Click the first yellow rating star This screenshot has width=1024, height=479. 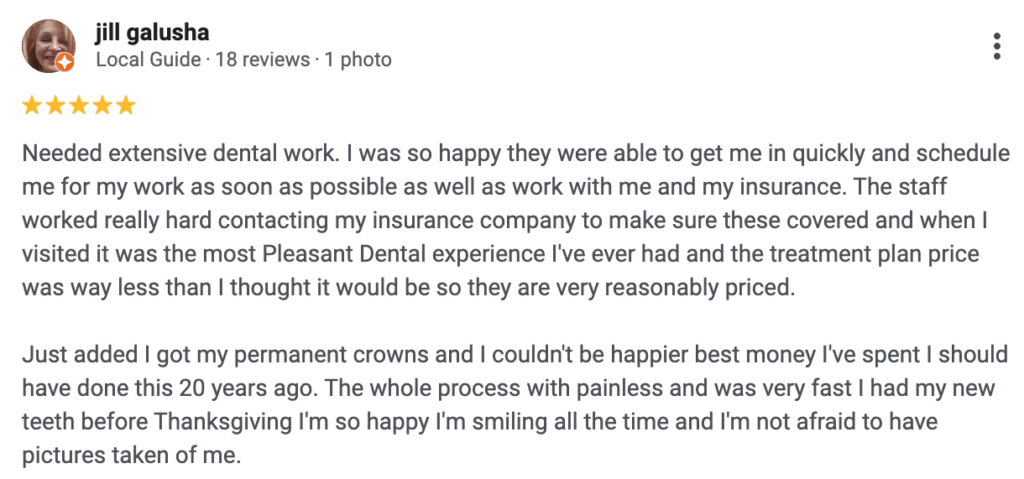31,105
